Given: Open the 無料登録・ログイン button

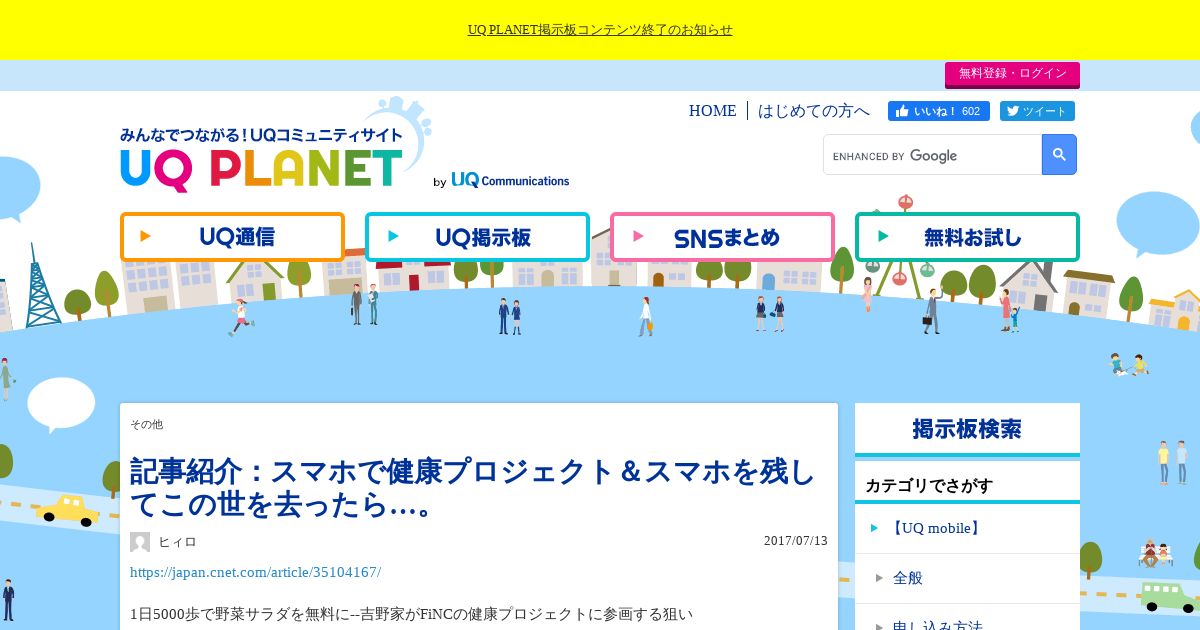Looking at the screenshot, I should tap(1012, 74).
